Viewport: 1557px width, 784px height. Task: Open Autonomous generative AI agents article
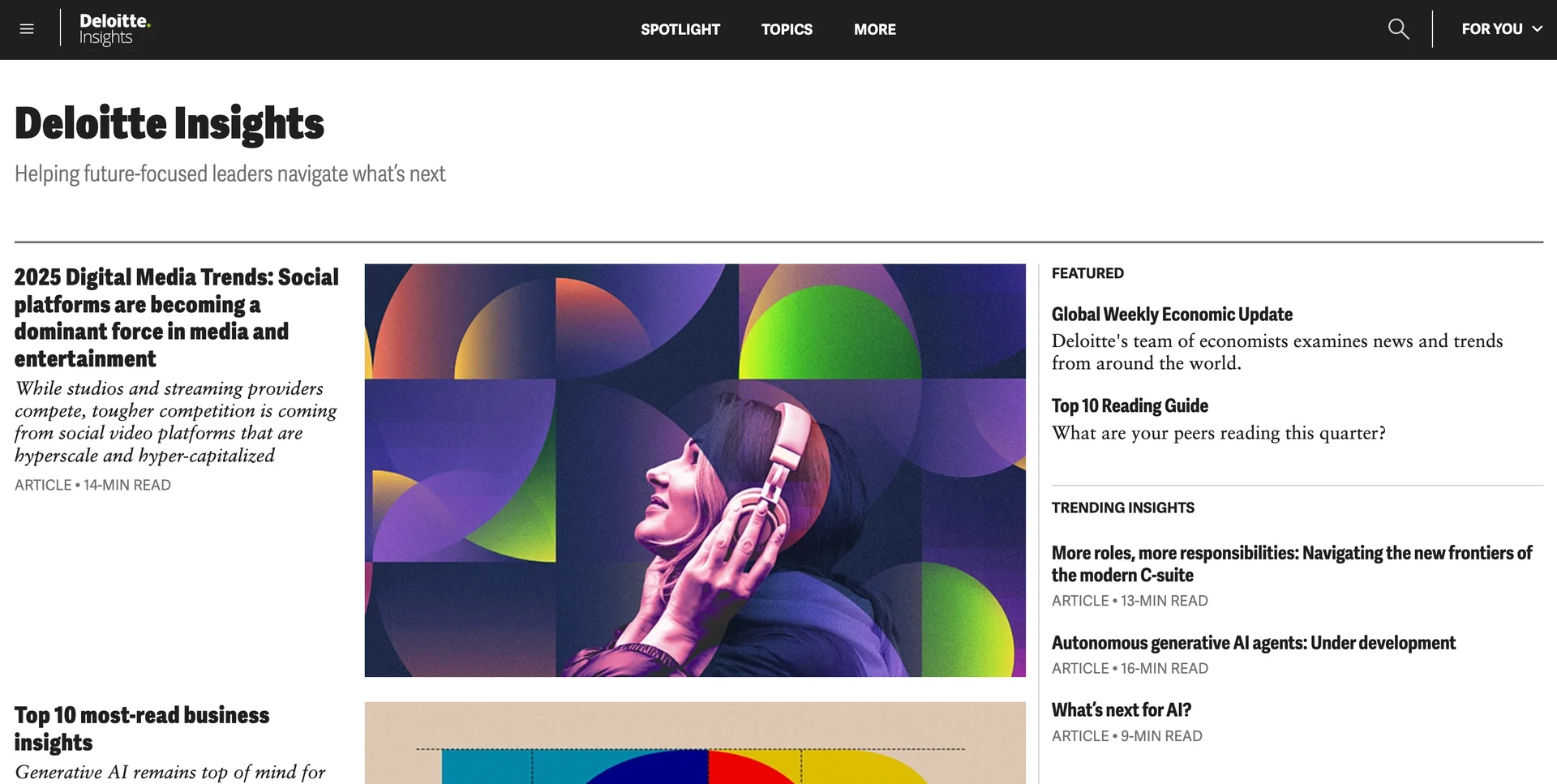click(1253, 642)
